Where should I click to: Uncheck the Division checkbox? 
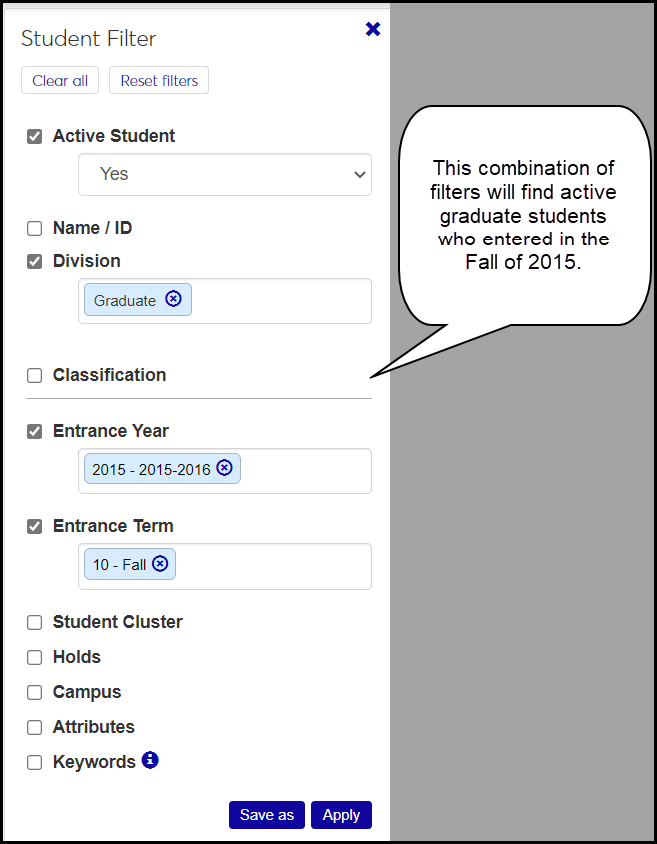coord(35,261)
